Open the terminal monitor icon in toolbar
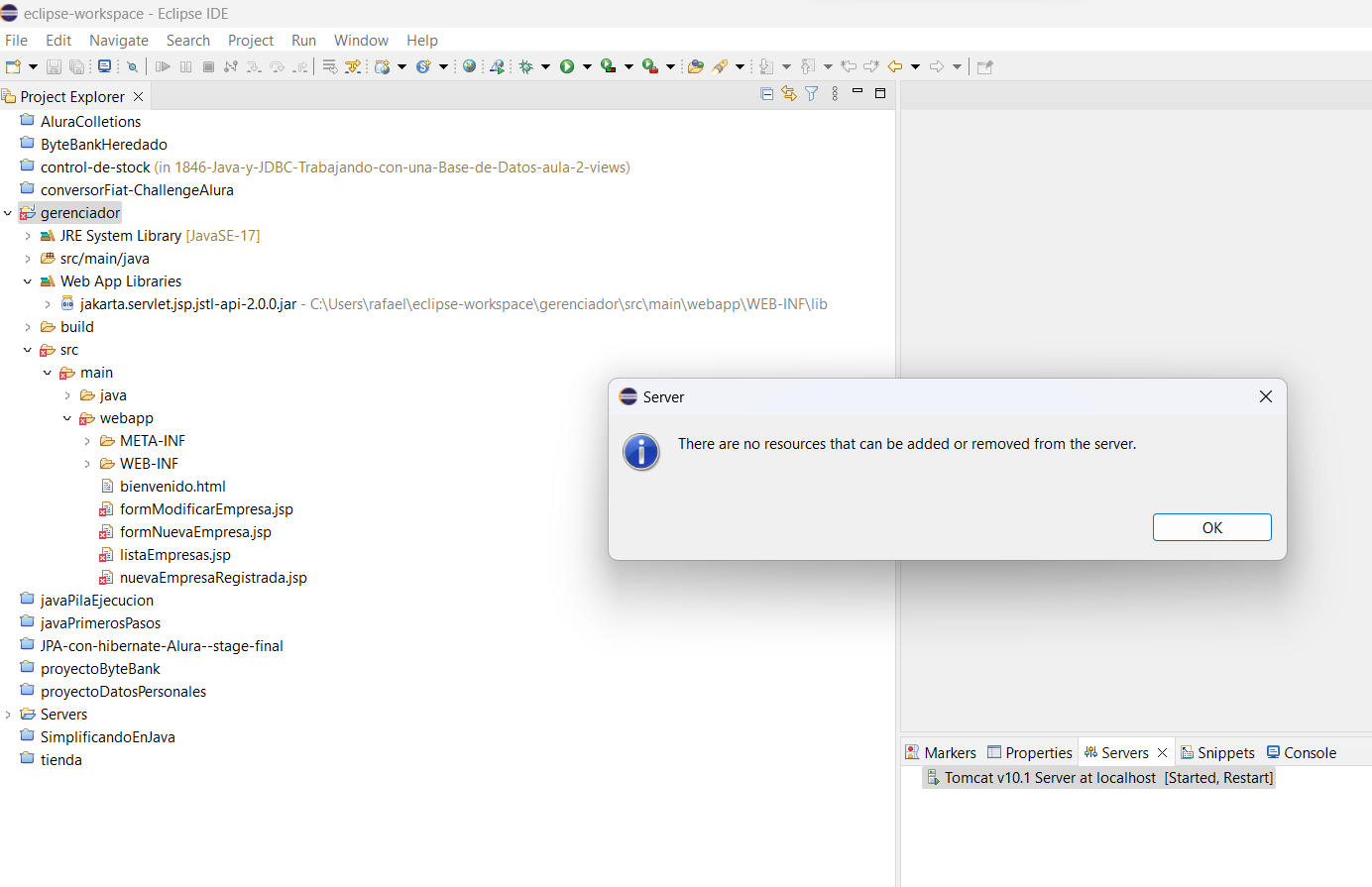The height and width of the screenshot is (887, 1372). coord(104,66)
